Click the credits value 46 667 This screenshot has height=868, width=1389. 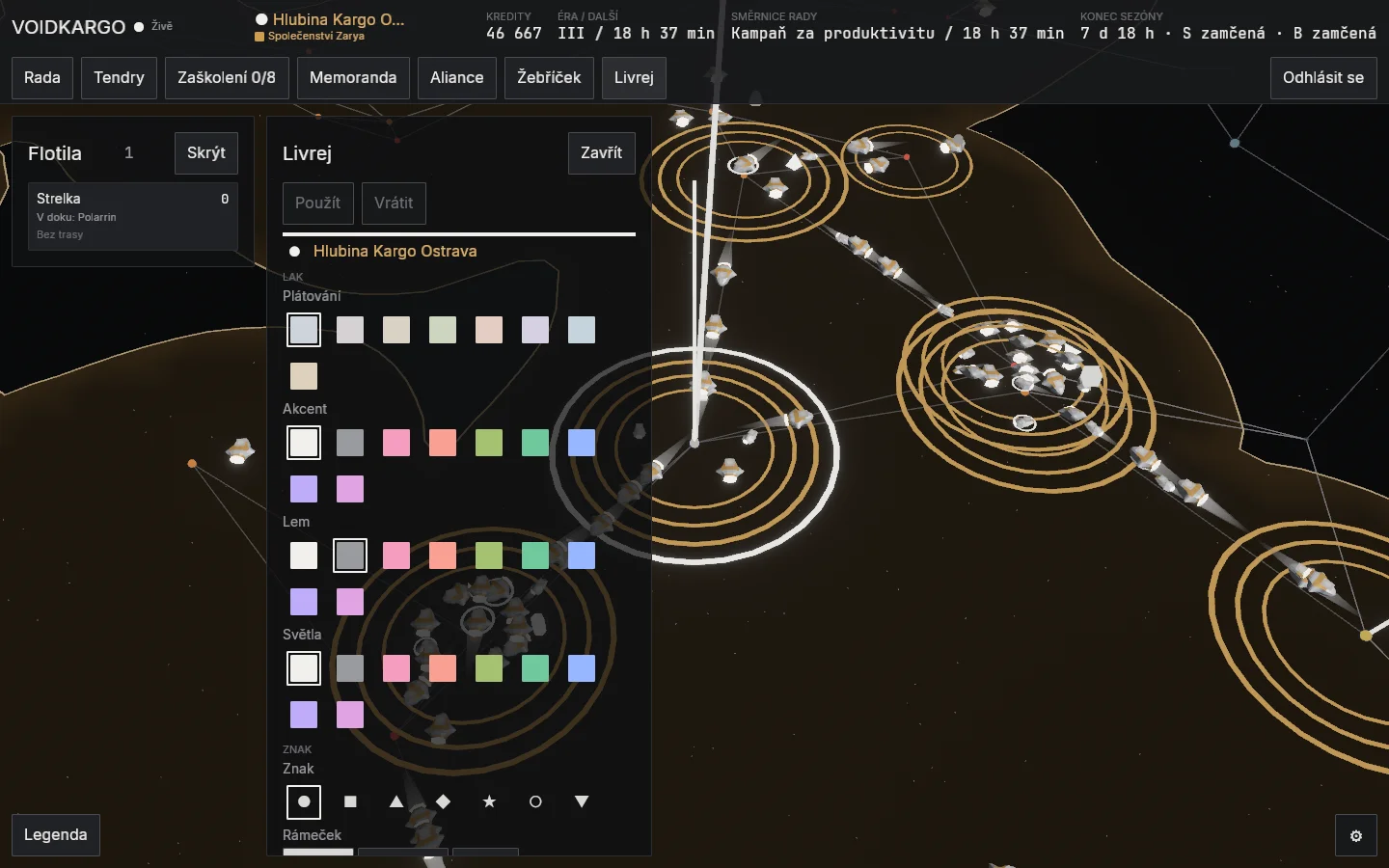point(514,34)
